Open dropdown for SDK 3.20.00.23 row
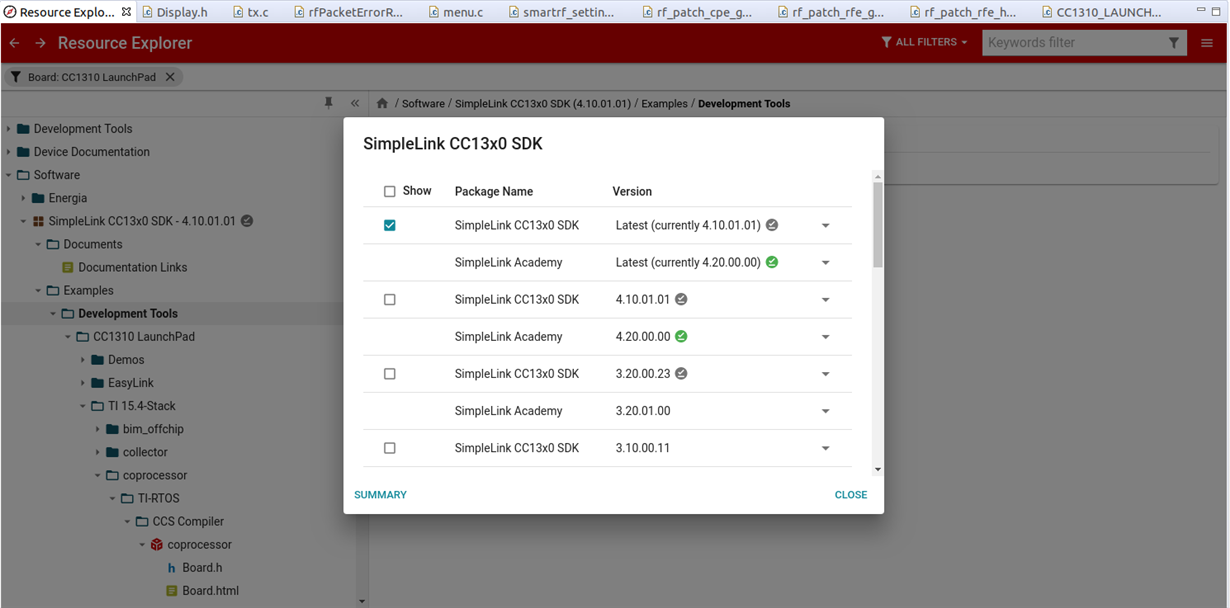 tap(826, 373)
